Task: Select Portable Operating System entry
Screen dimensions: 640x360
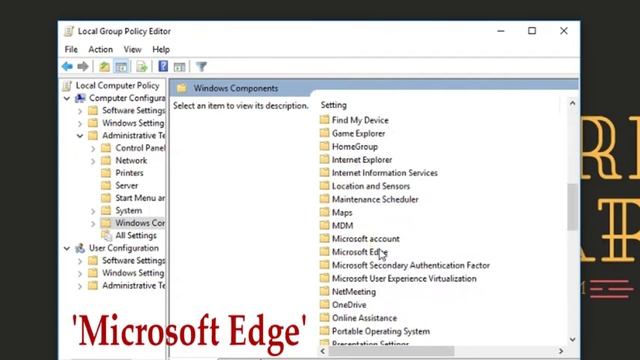Action: click(381, 331)
